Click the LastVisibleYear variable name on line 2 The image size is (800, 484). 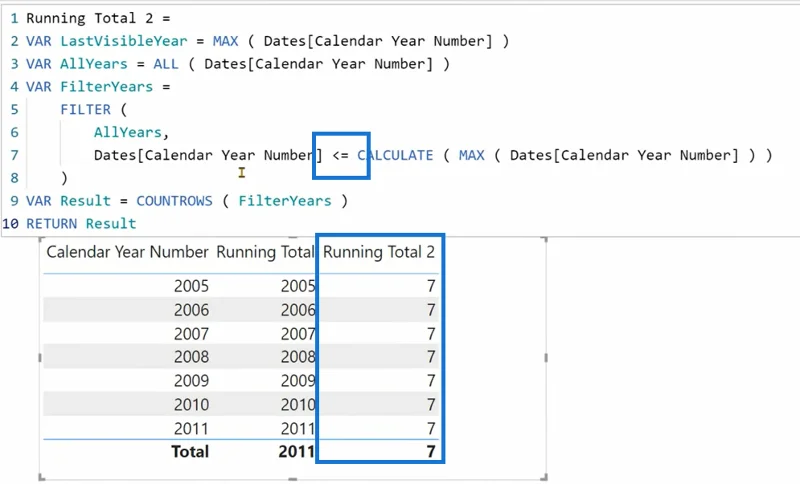tap(123, 41)
